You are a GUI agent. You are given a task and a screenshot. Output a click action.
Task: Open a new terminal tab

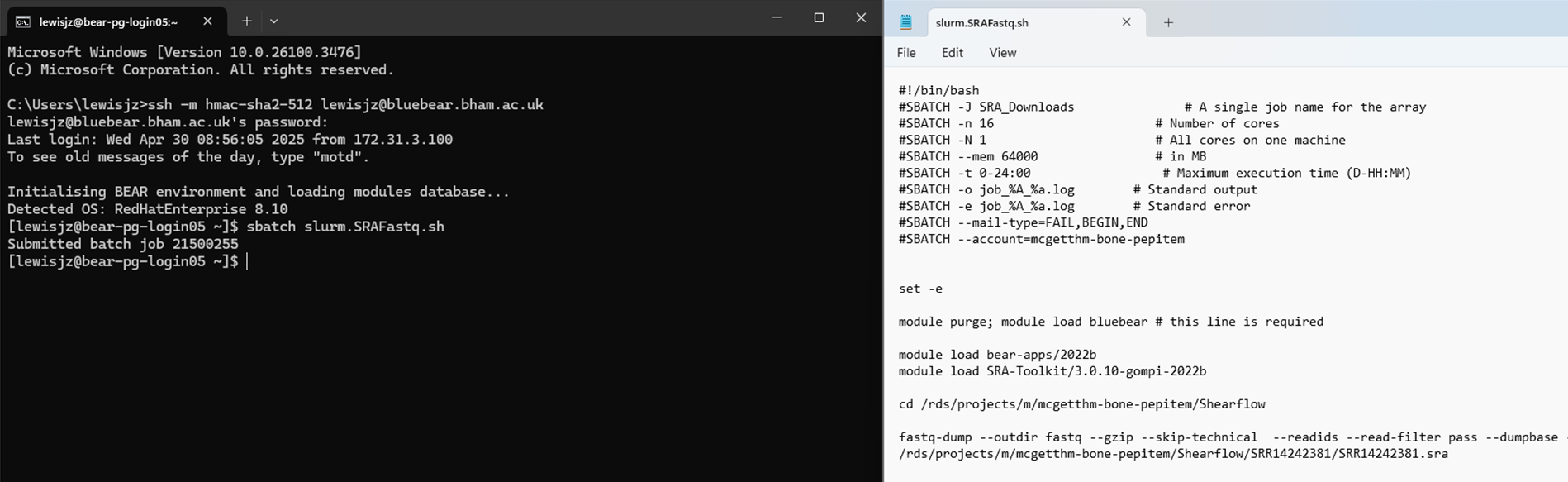click(246, 21)
